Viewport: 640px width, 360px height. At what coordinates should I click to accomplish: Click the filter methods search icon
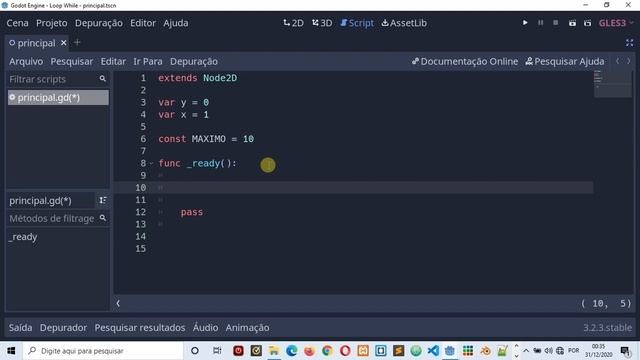coord(102,218)
